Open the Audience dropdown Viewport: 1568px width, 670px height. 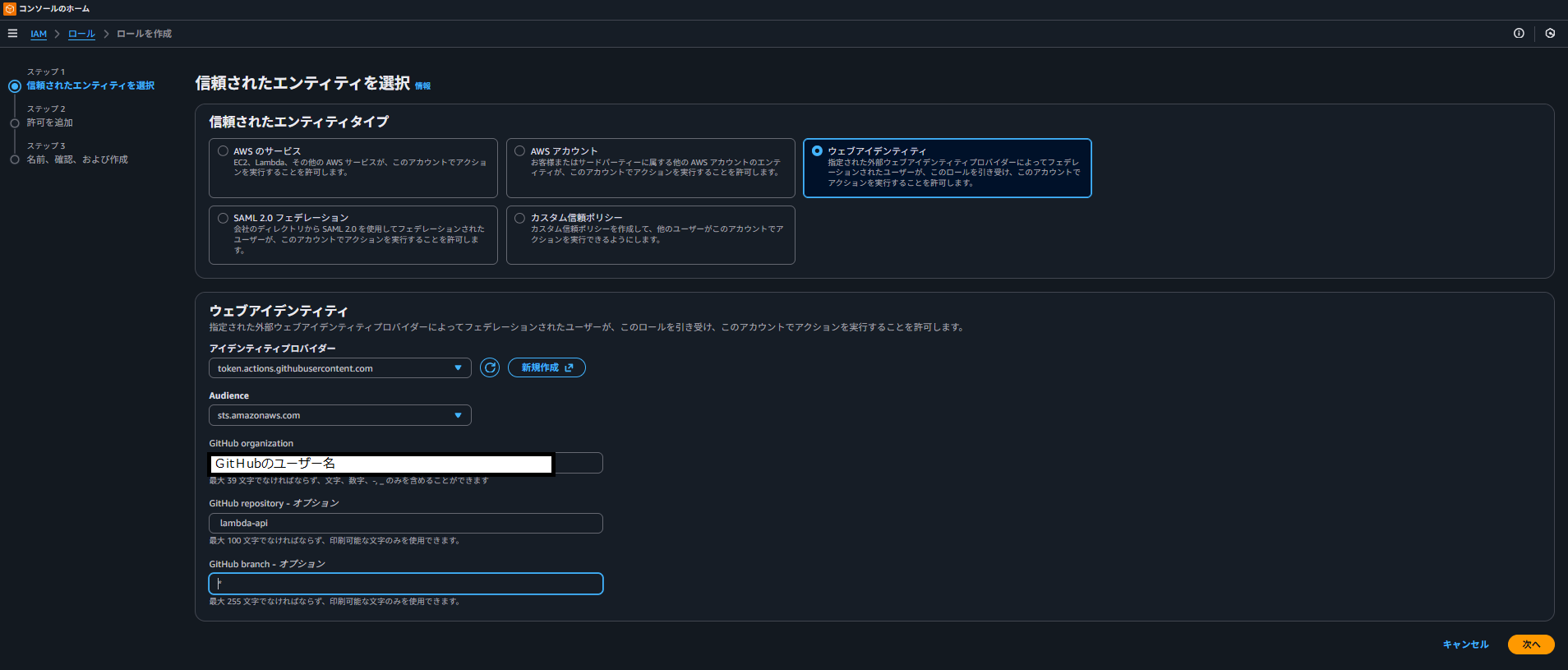coord(340,415)
